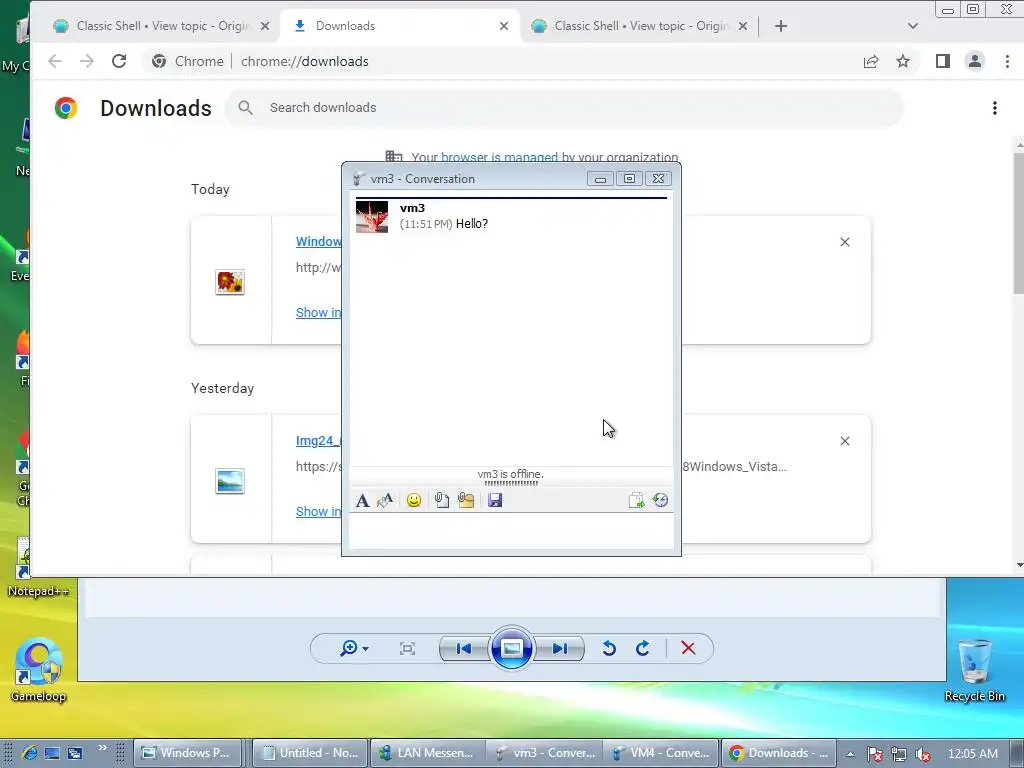Close the Downloads tab

click(504, 26)
